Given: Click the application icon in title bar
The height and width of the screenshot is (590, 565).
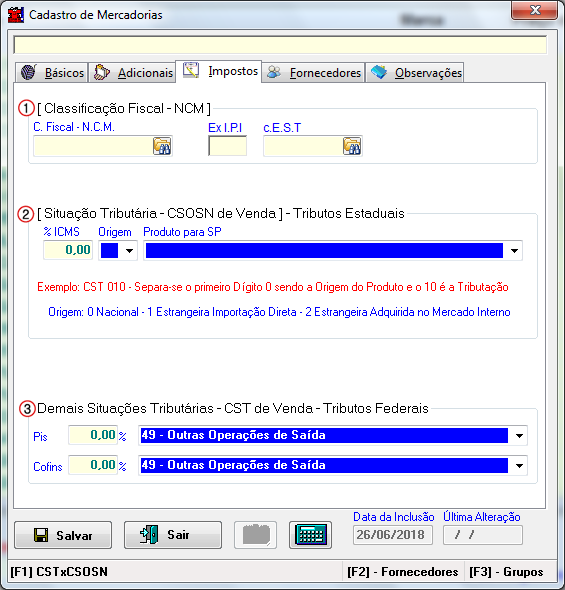Looking at the screenshot, I should (16, 15).
